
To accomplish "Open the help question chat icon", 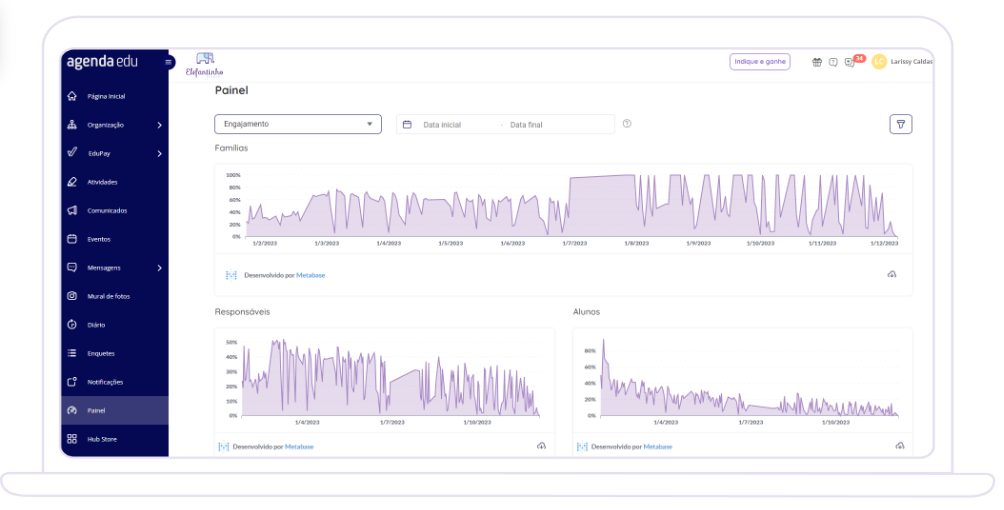I will pyautogui.click(x=833, y=62).
